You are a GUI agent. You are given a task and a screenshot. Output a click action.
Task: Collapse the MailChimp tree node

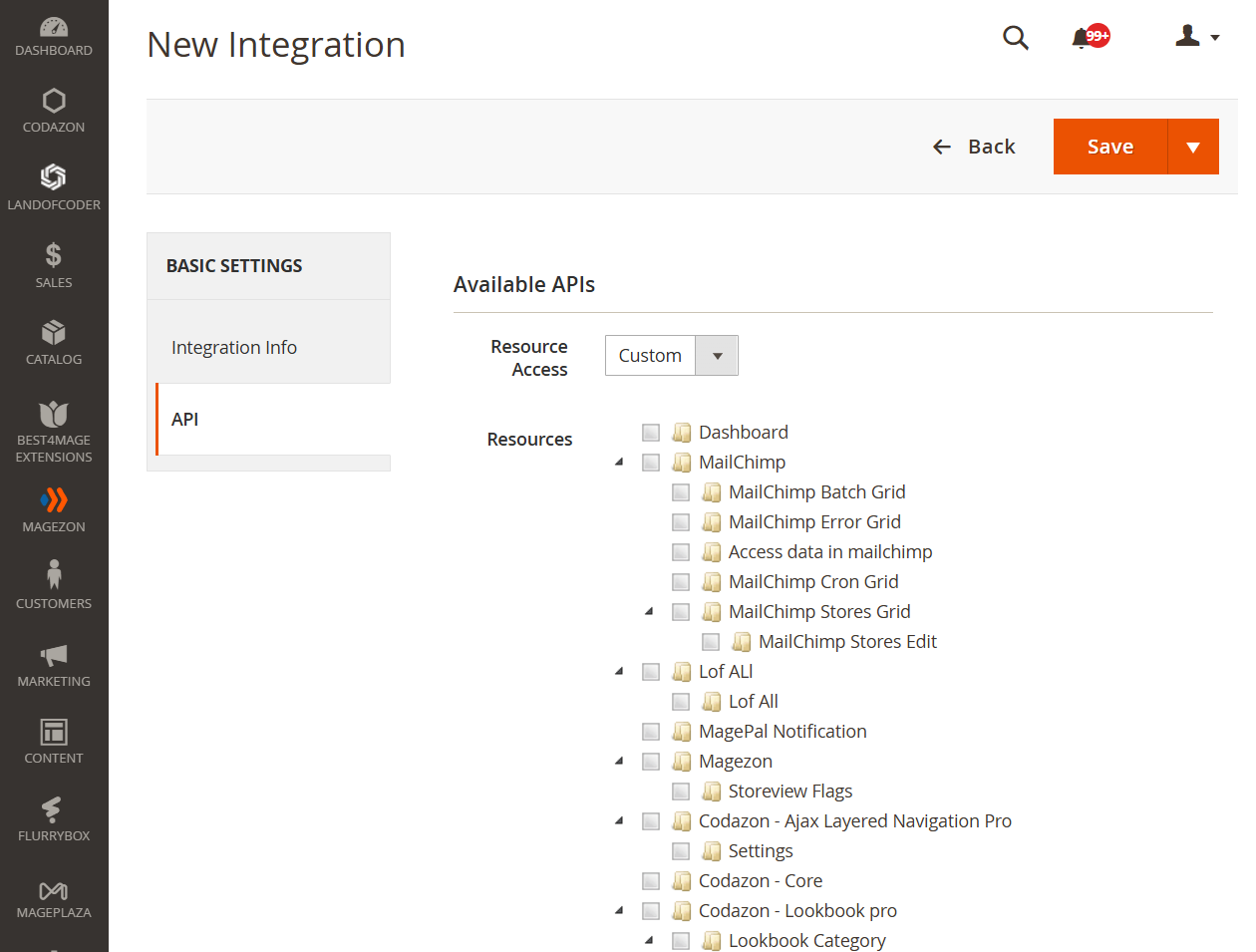[619, 462]
